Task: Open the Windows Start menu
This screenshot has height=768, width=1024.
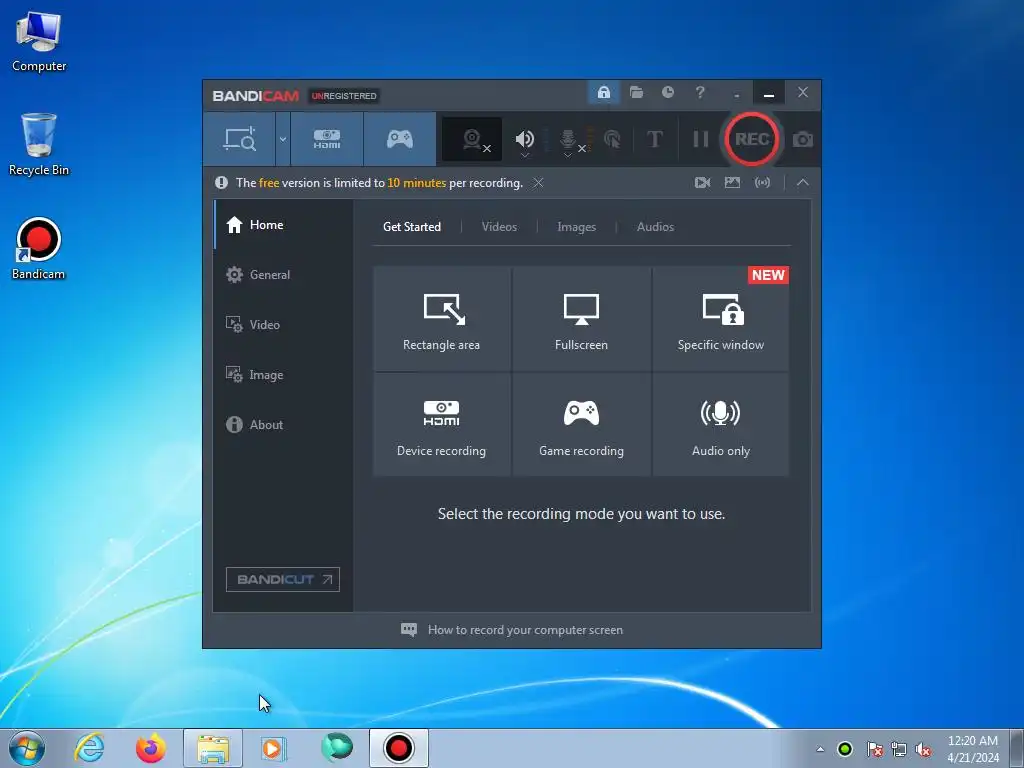Action: click(x=27, y=748)
